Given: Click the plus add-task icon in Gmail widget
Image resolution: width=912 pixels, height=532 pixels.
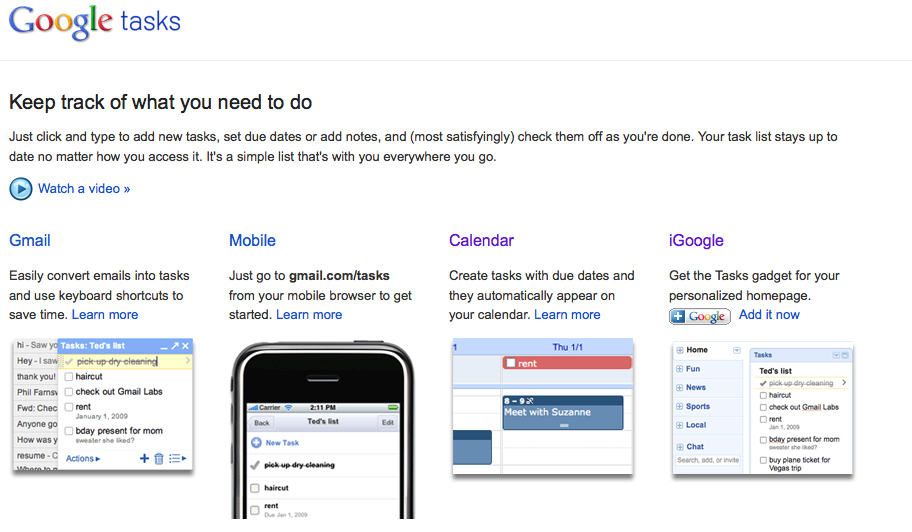Looking at the screenshot, I should coord(144,458).
